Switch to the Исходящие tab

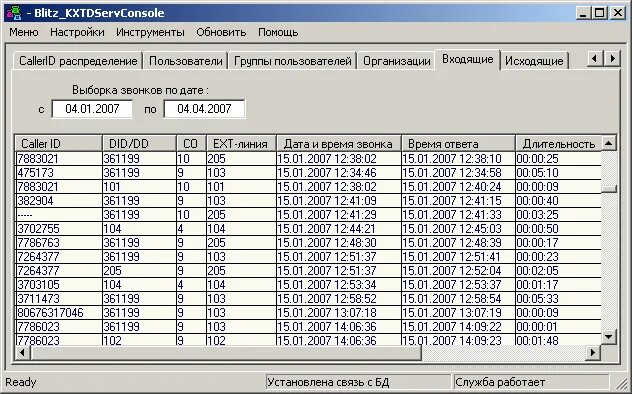click(x=534, y=61)
